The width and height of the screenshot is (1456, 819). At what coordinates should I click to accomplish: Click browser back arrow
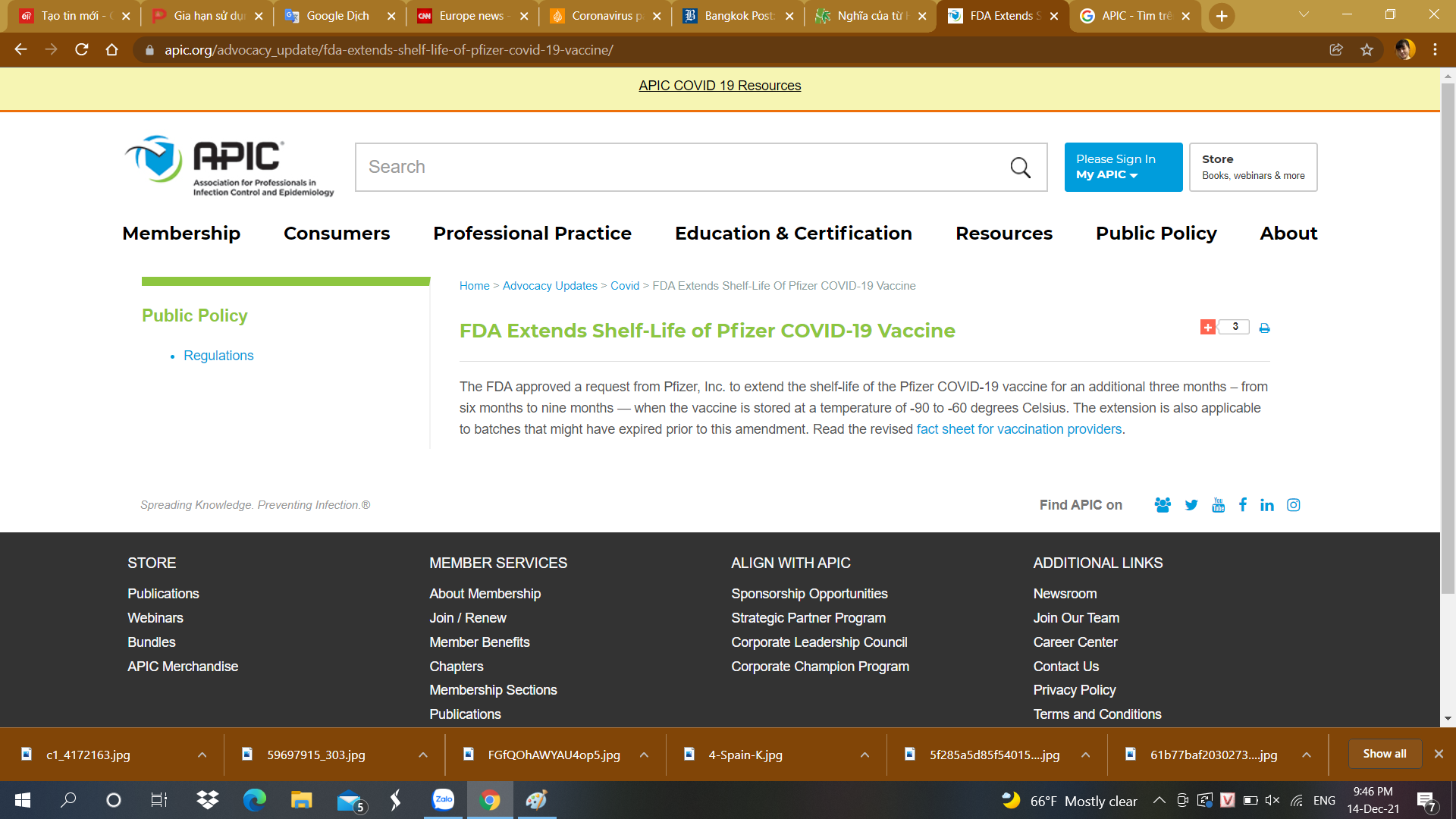[20, 49]
